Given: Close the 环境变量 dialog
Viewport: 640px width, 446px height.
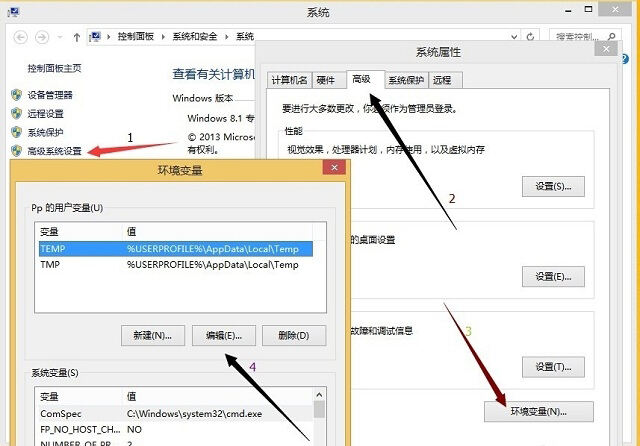Looking at the screenshot, I should tap(334, 167).
